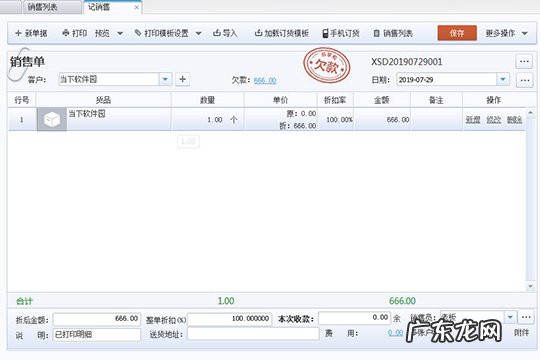Click the 备注 column header
Viewport: 540px width, 360px height.
[x=436, y=100]
